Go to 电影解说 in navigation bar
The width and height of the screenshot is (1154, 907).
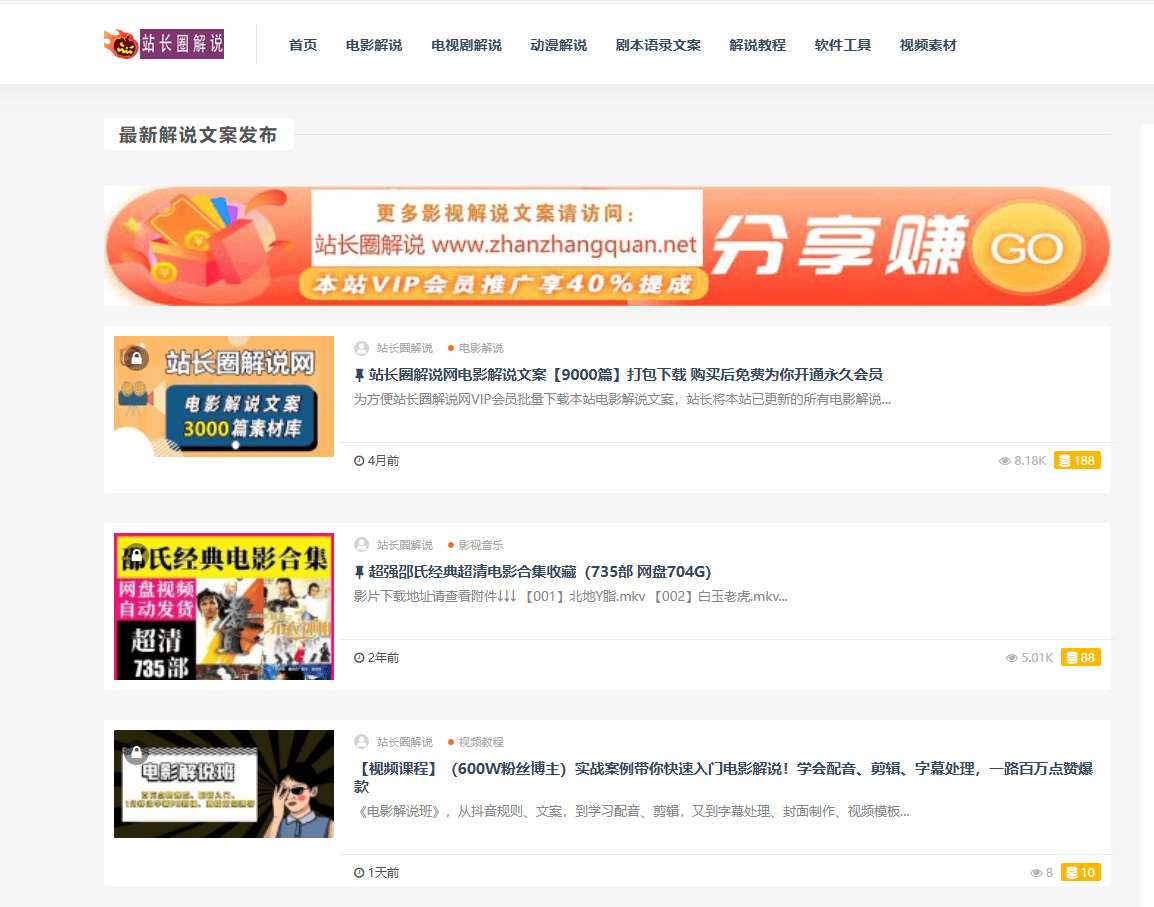(374, 45)
